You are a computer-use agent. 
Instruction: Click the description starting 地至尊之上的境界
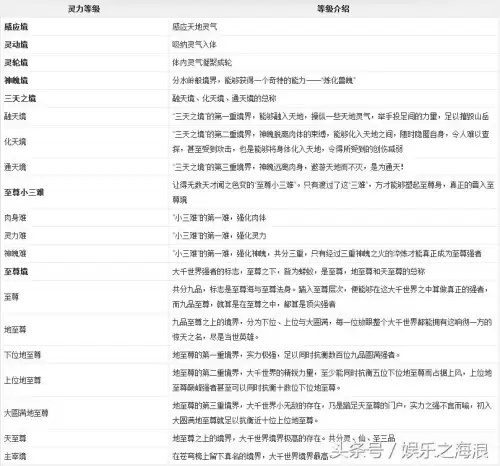coord(284,438)
